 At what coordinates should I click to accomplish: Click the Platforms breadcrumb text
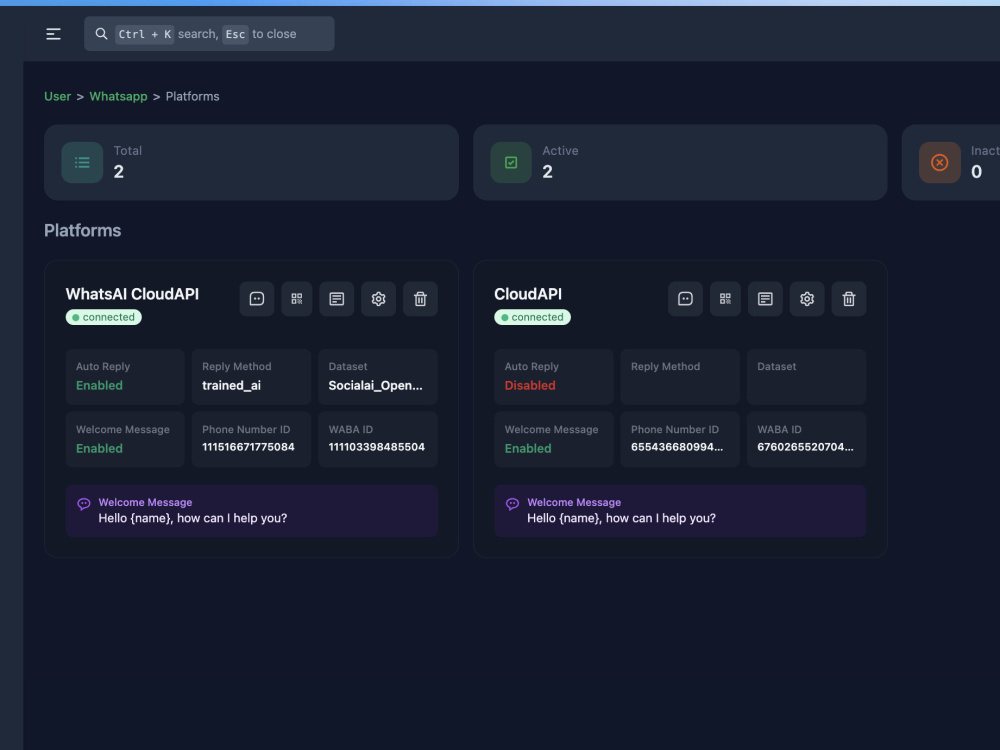coord(193,96)
